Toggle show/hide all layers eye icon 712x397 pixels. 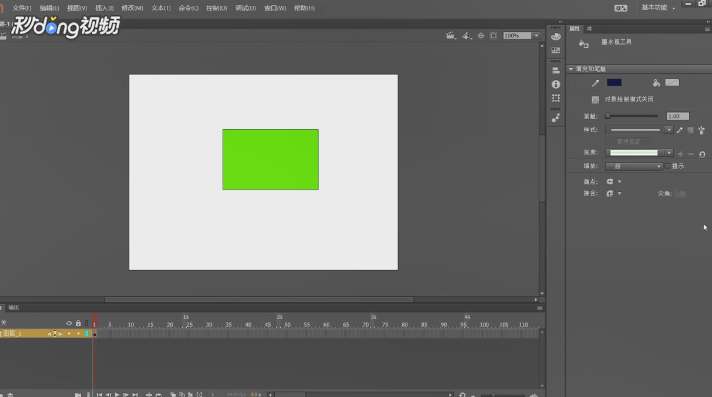tap(69, 323)
